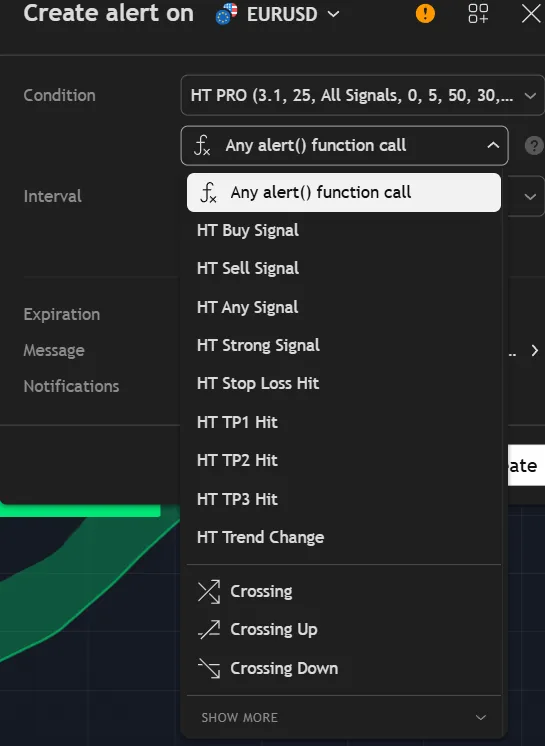This screenshot has width=545, height=746.
Task: Click the Crossing Down arrow icon
Action: (x=209, y=668)
